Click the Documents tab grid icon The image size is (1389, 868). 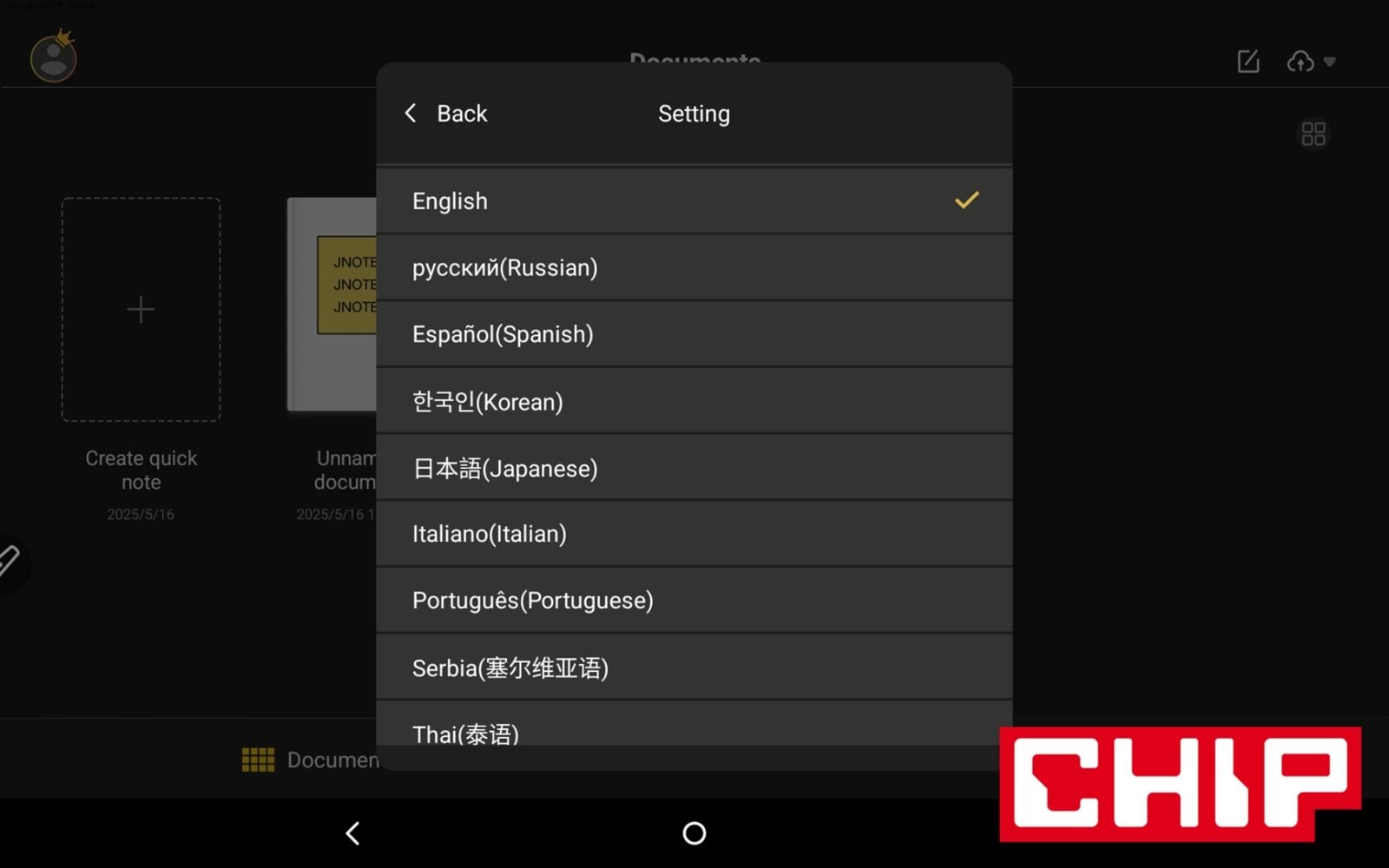(258, 759)
